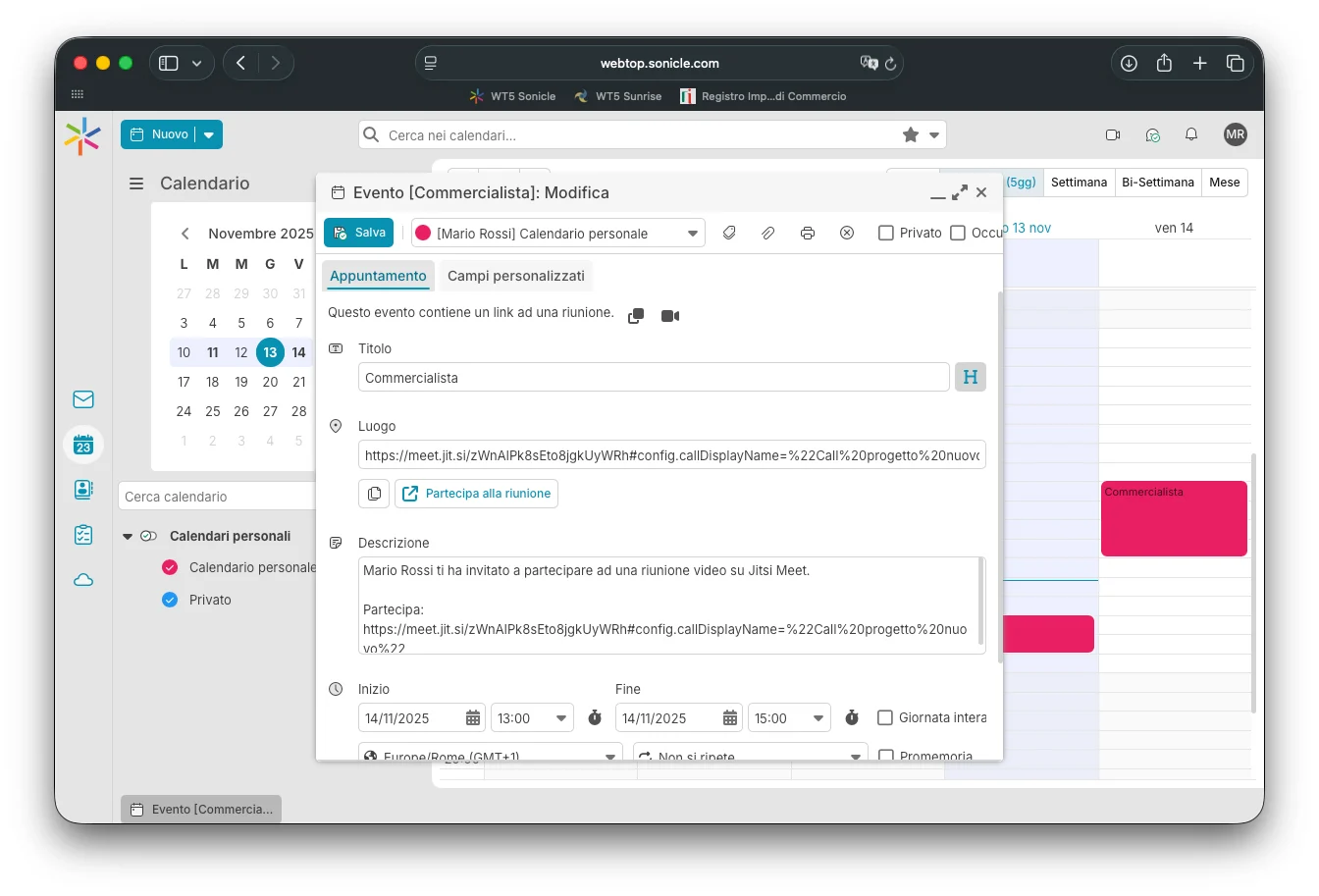Open the calendar selection dropdown
Viewport: 1319px width, 896px height.
pyautogui.click(x=692, y=234)
